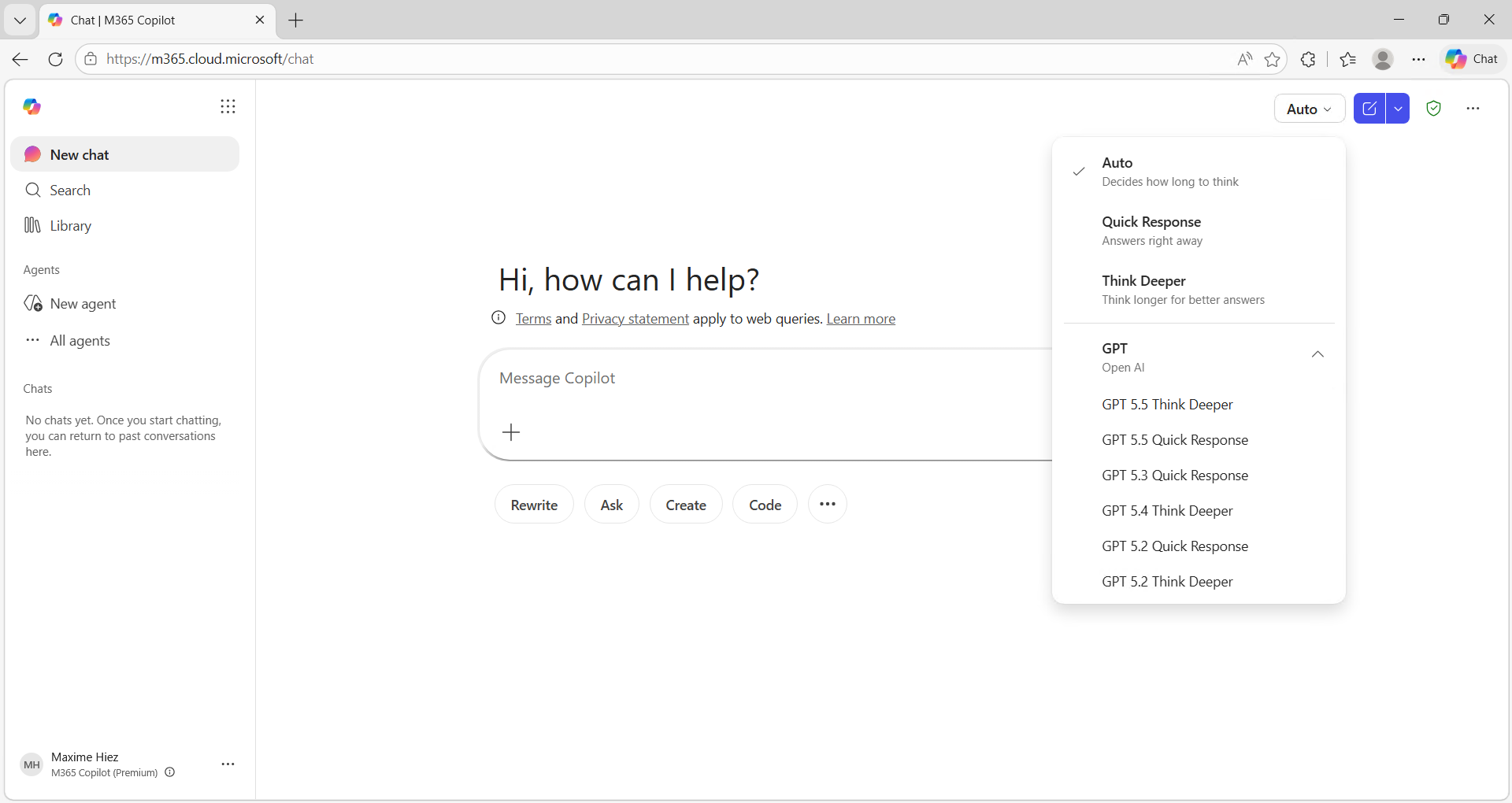This screenshot has height=803, width=1512.
Task: Click the plus attachment button in message box
Action: coord(511,432)
